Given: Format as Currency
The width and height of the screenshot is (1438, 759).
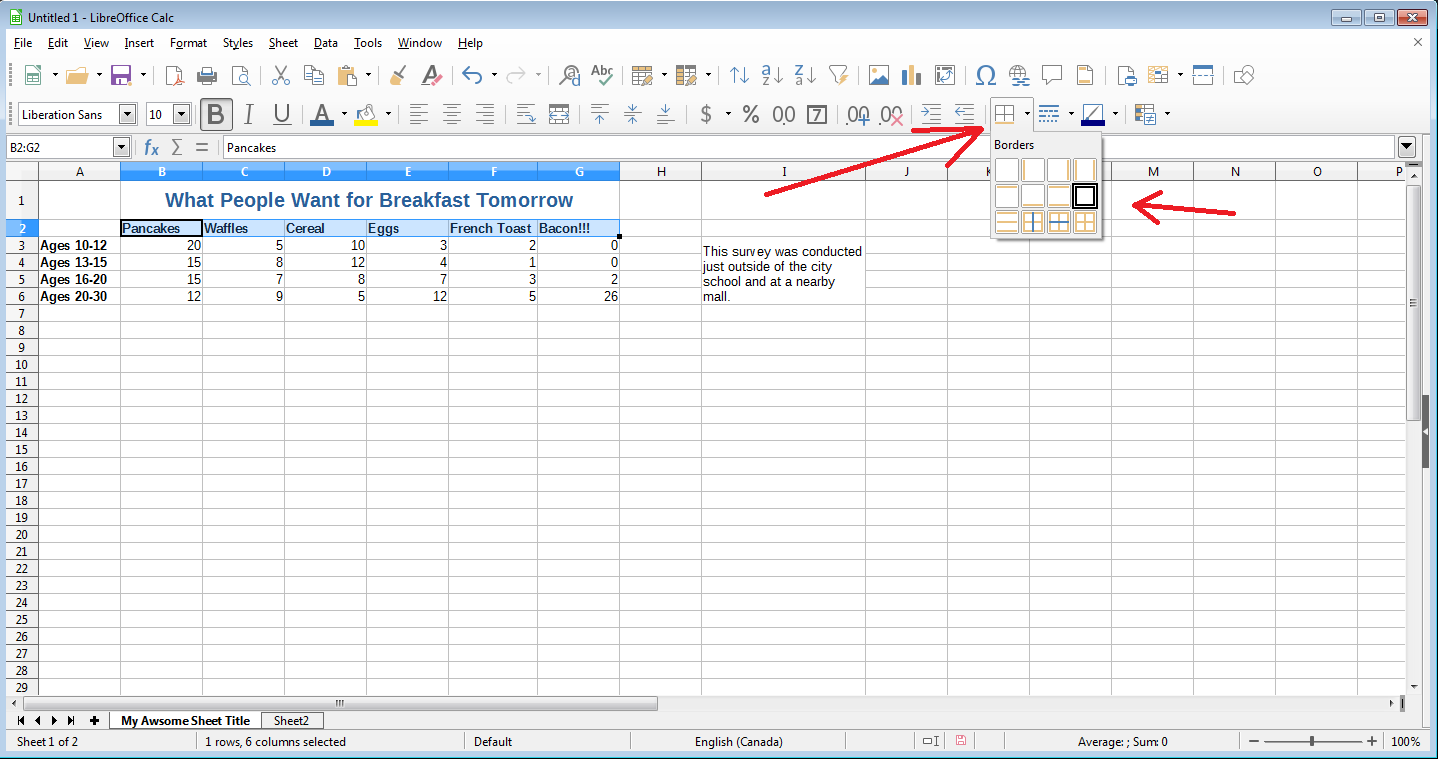Looking at the screenshot, I should [x=706, y=114].
